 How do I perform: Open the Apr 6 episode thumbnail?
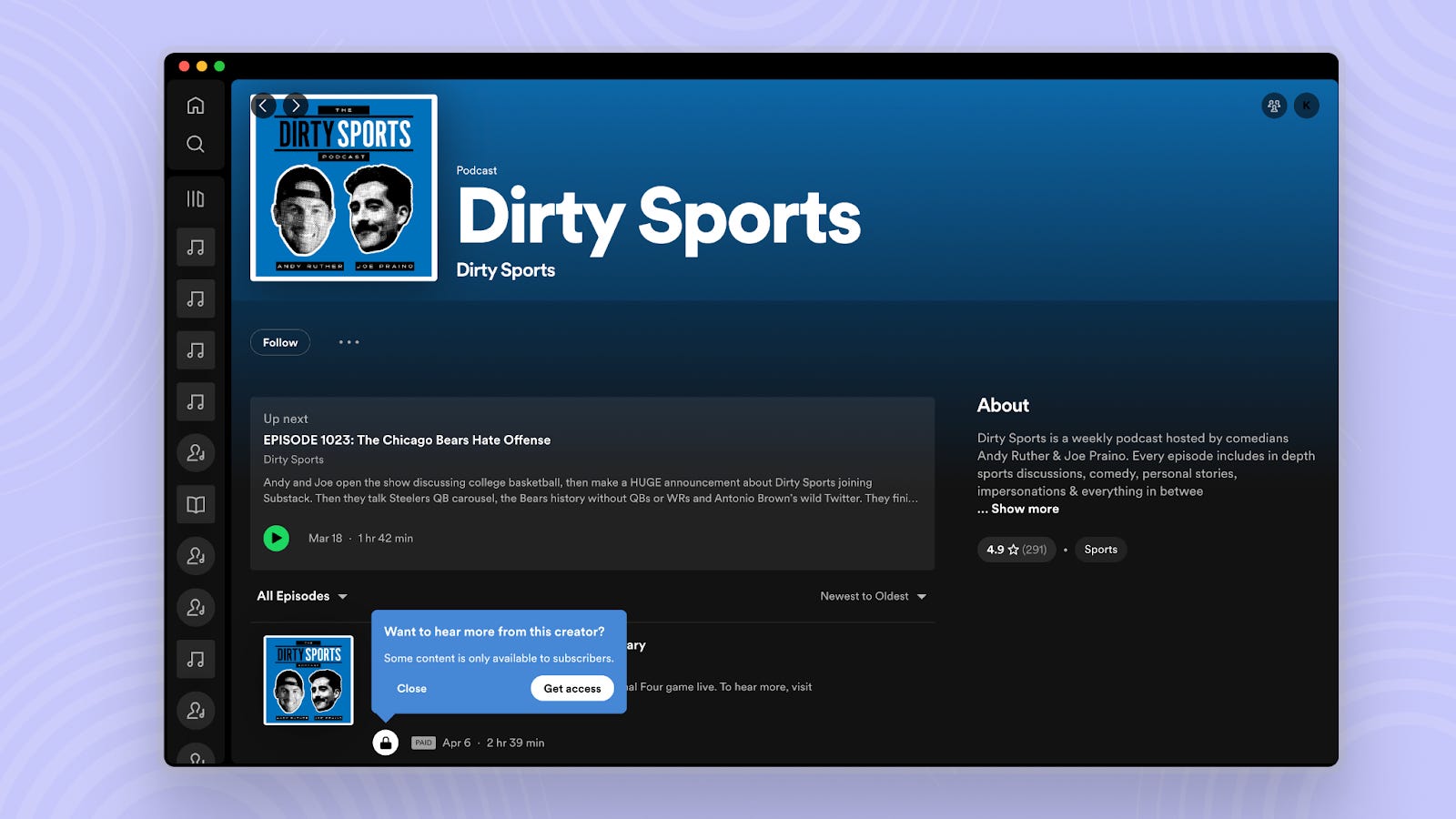pyautogui.click(x=308, y=680)
